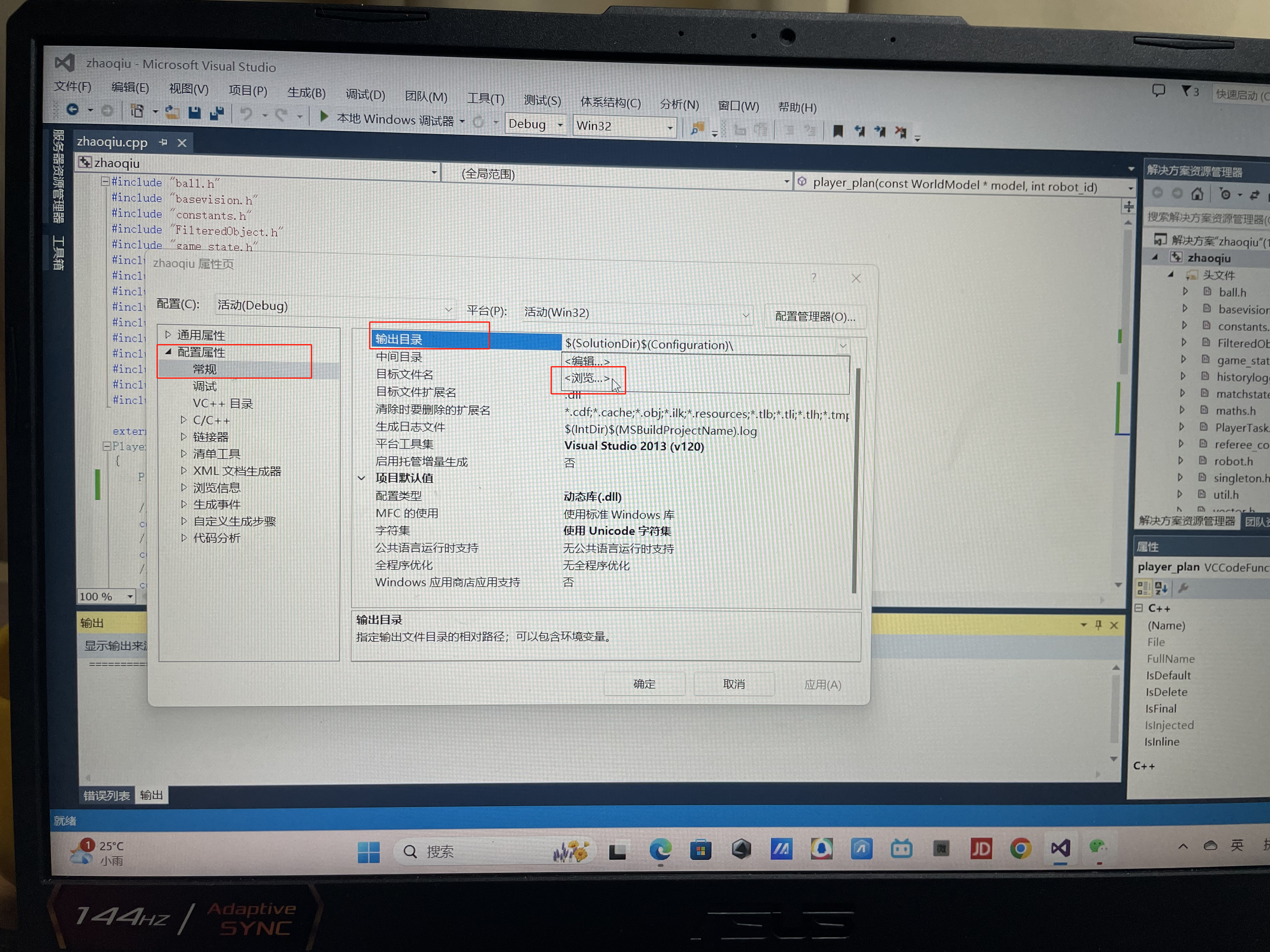Toggle the bookmark icon in toolbar
This screenshot has height=952, width=1270.
[x=838, y=131]
